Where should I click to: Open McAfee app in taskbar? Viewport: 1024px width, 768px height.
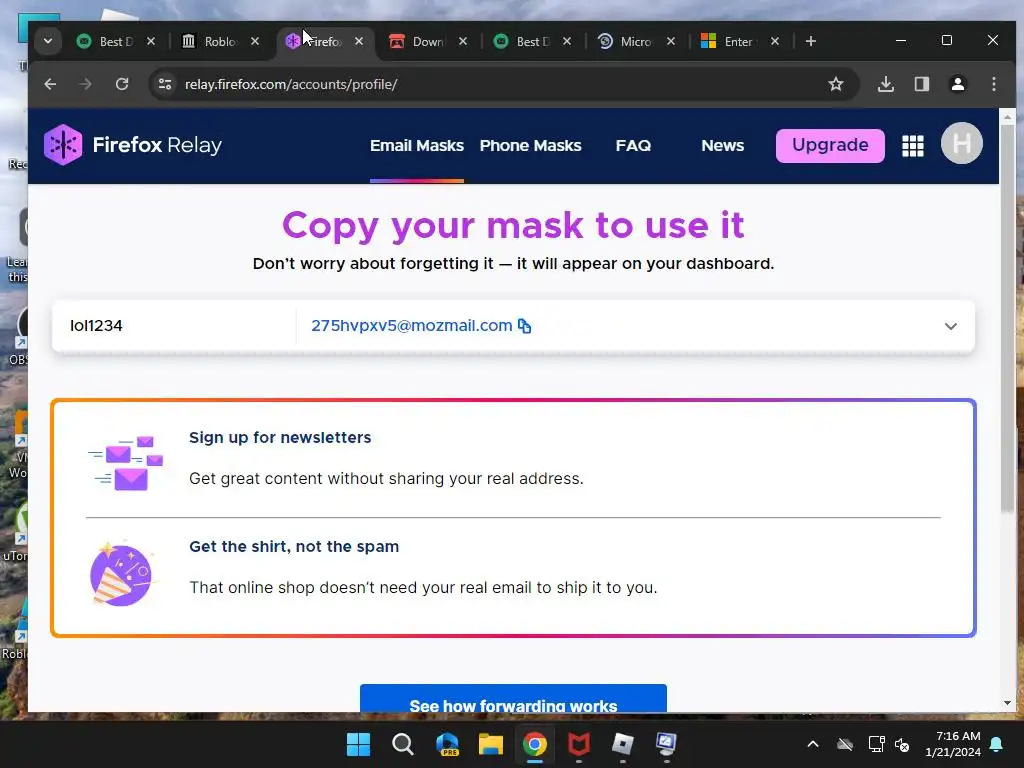579,744
